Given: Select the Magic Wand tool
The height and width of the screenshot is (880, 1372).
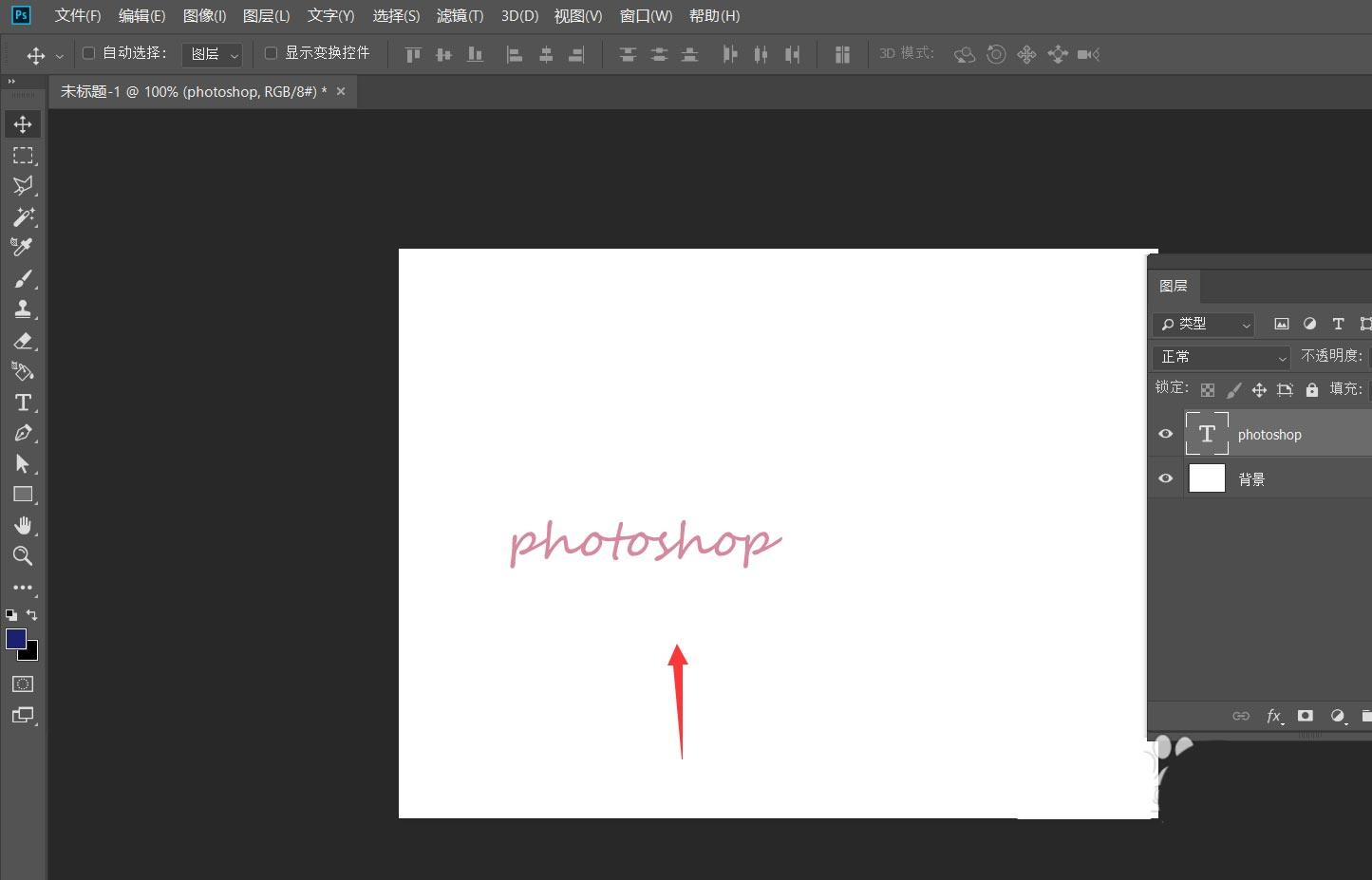Looking at the screenshot, I should (23, 216).
